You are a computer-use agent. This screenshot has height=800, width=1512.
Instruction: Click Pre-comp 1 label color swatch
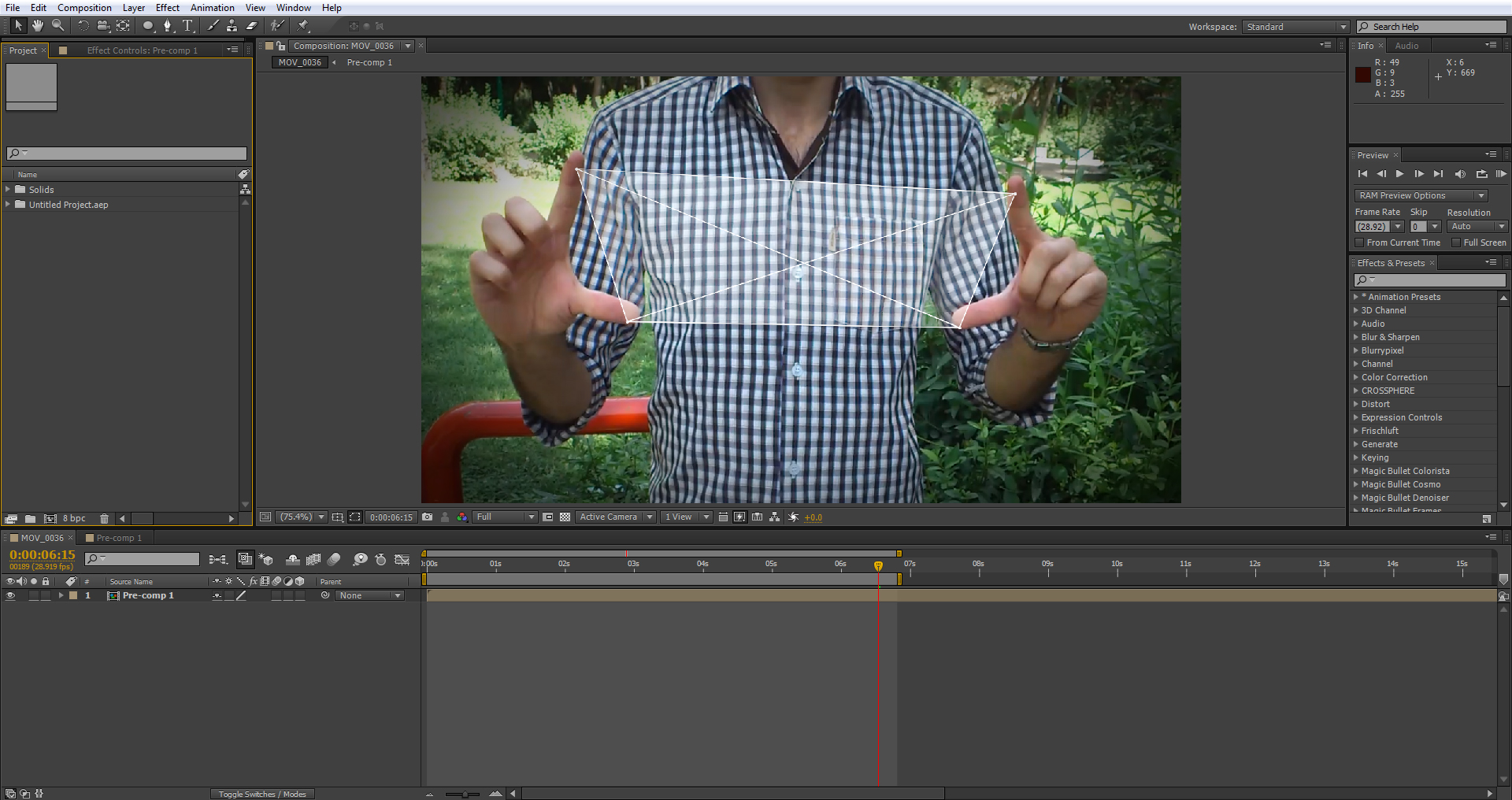click(73, 596)
